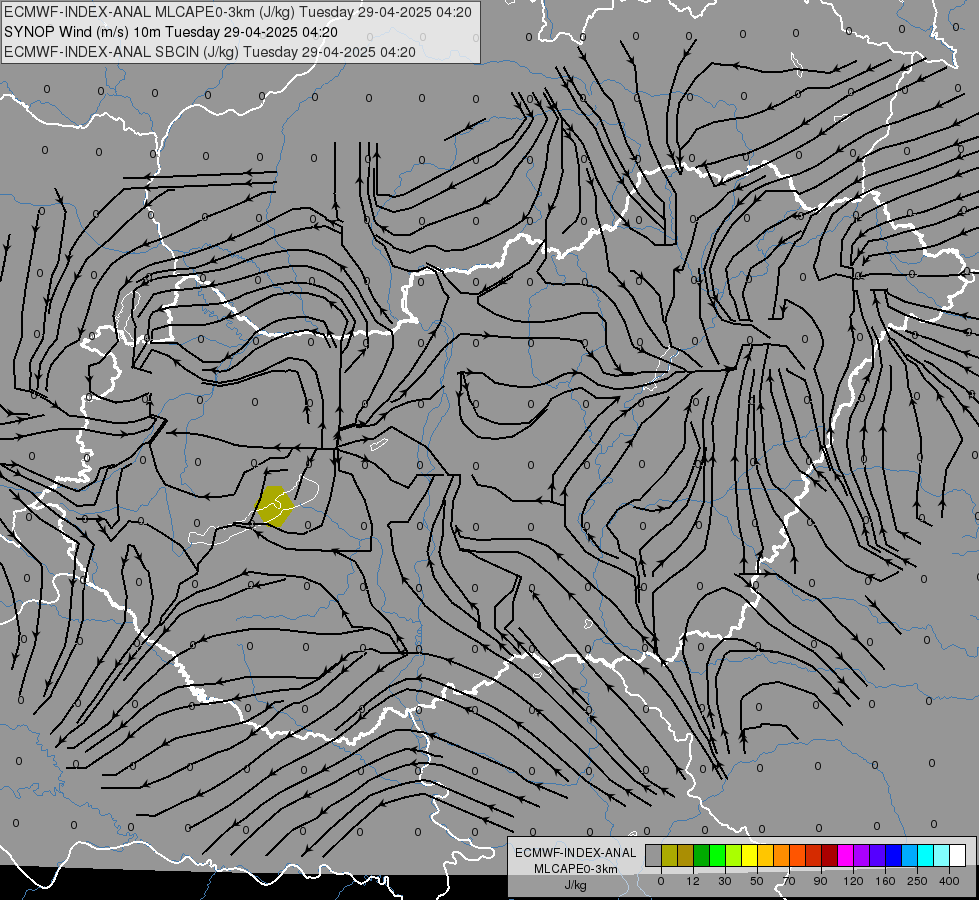Click the legend scale label 30
Screen dimensions: 979x900
(x=724, y=881)
